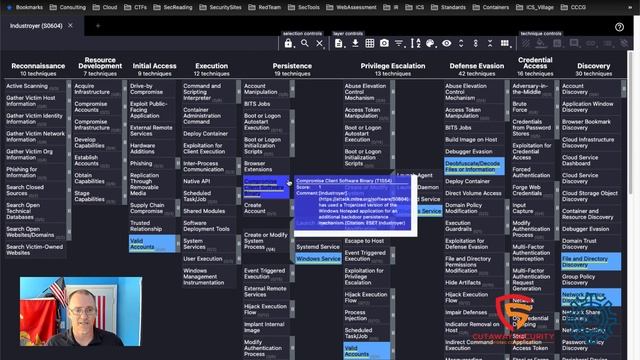Download the layer as JSON

click(355, 43)
